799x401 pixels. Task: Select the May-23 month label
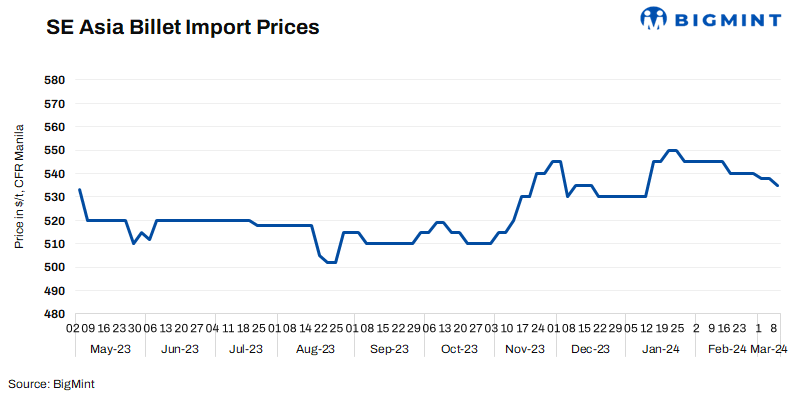coord(108,349)
